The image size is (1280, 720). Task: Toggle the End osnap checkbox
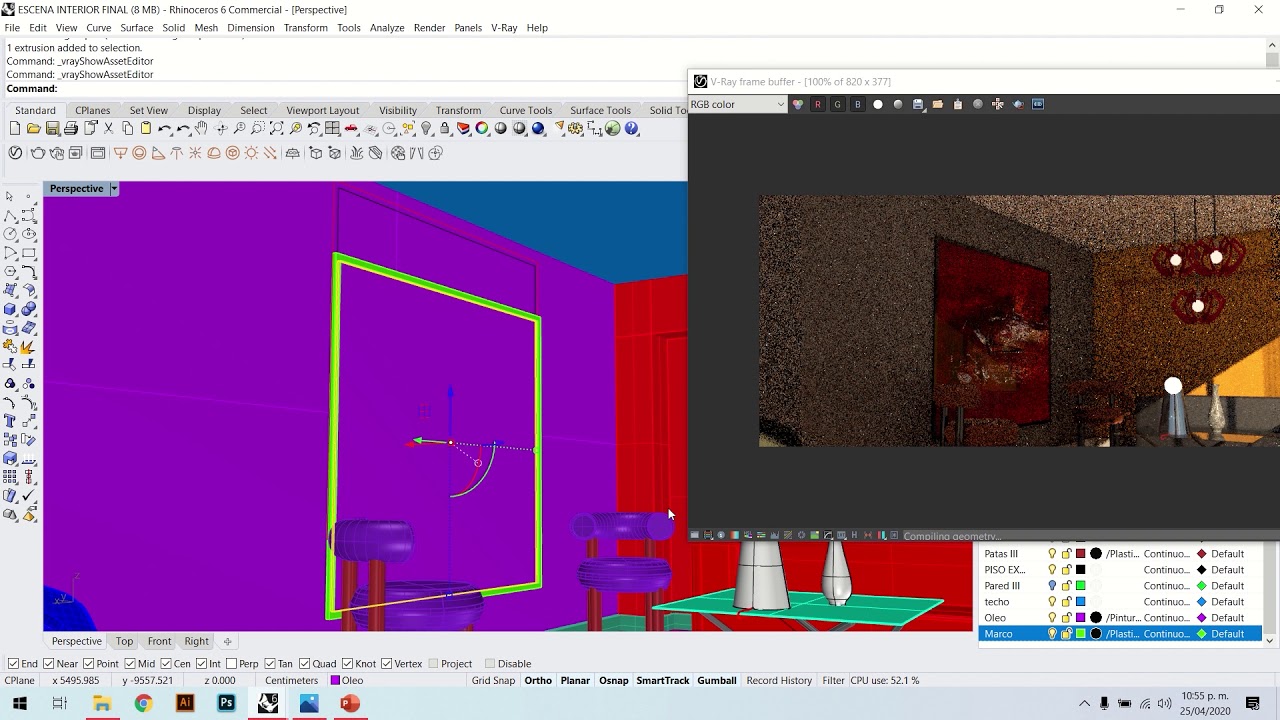[x=13, y=664]
